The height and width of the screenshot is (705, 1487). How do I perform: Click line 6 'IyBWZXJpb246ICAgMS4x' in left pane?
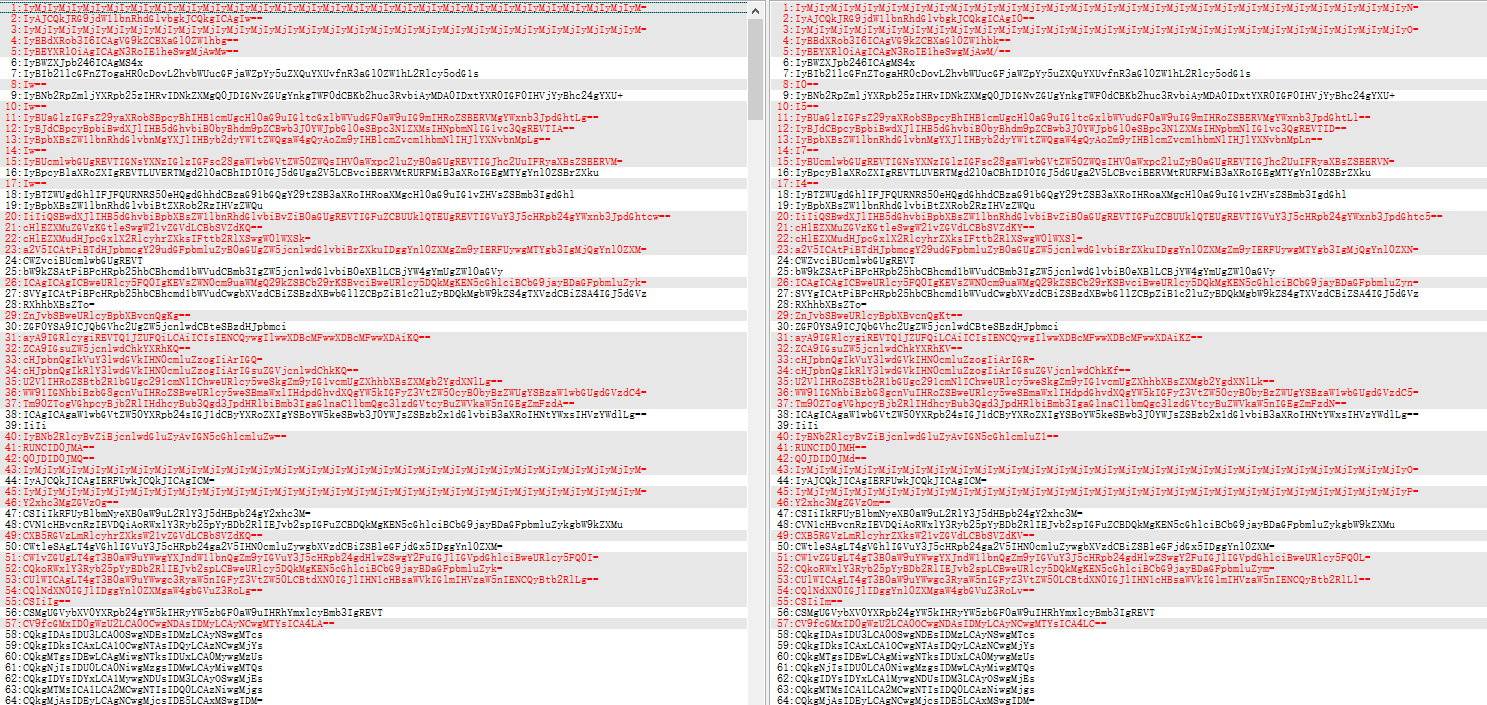(x=83, y=62)
